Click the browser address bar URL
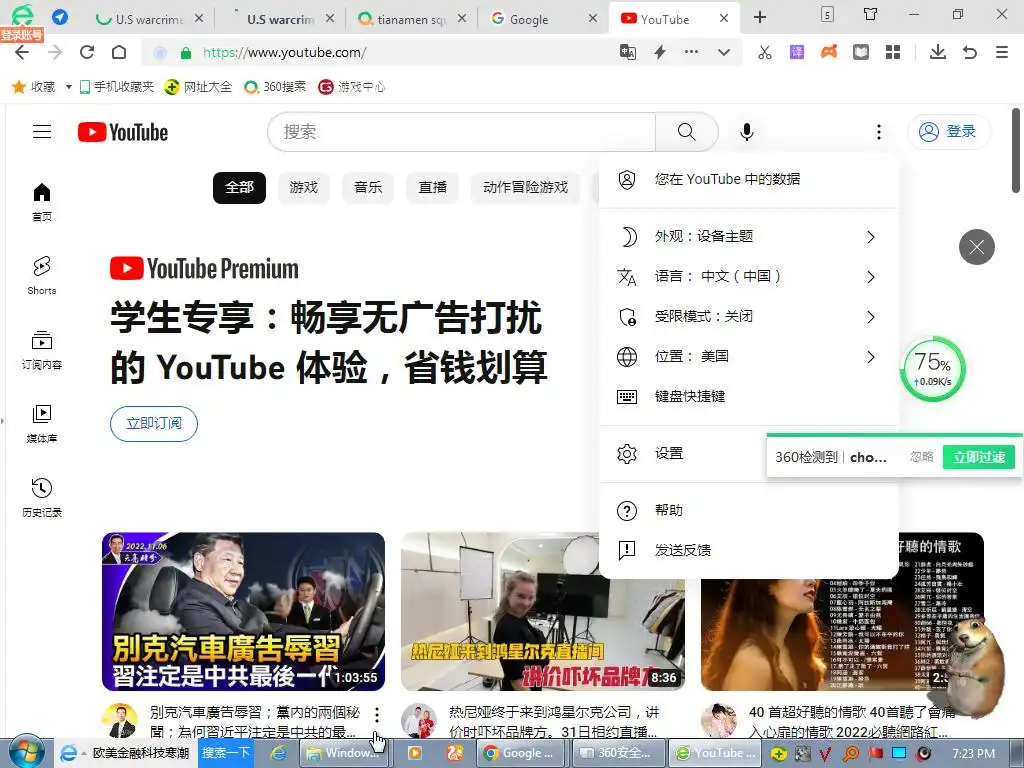The height and width of the screenshot is (768, 1024). 284,52
